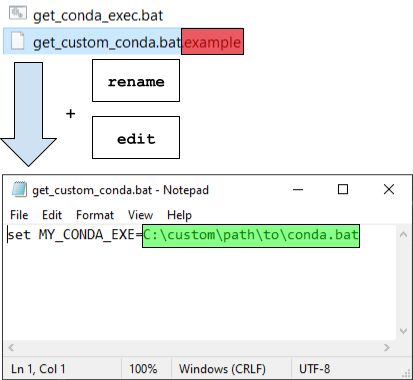Click horizontal scrollbar left arrow
413x380 pixels.
click(11, 348)
